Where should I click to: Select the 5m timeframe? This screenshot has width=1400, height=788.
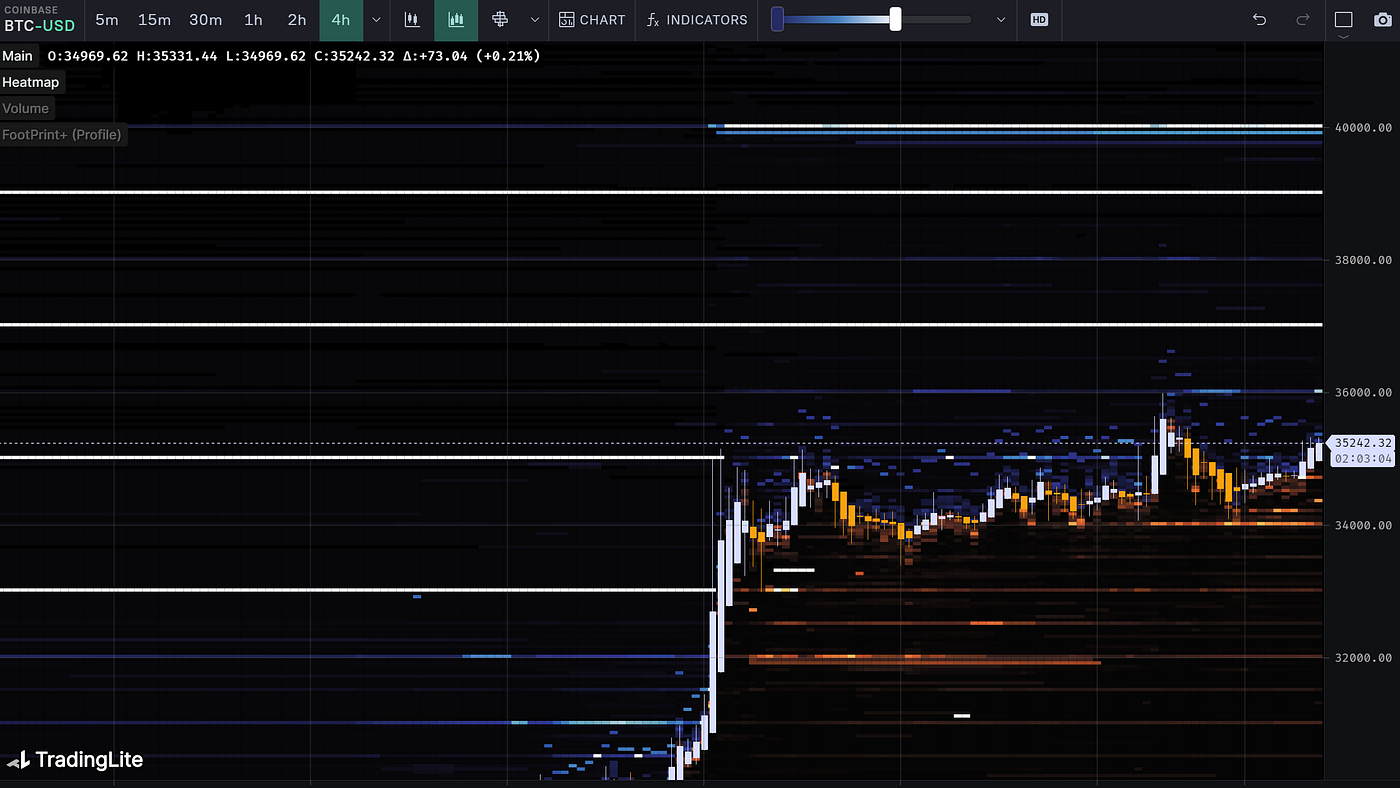tap(106, 20)
